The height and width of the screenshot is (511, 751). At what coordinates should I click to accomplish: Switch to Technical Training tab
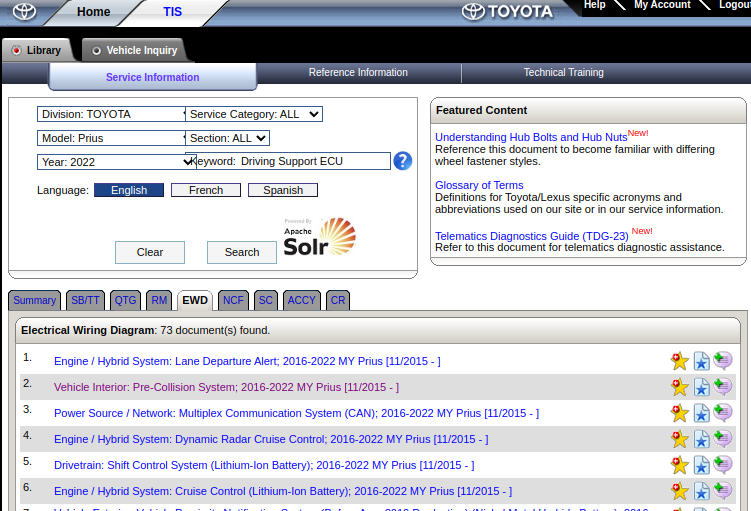(x=563, y=72)
